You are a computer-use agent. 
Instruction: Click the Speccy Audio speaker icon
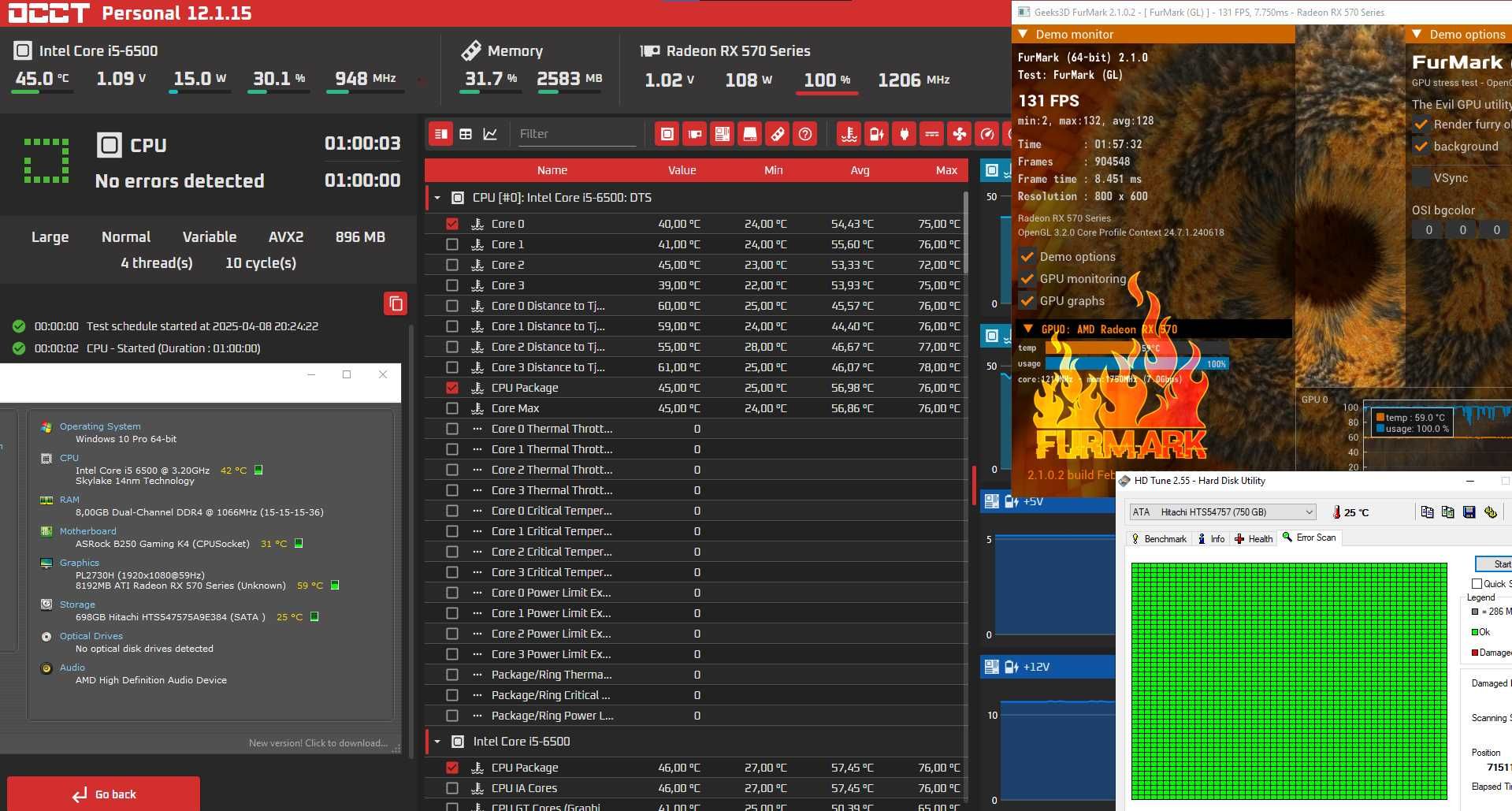point(46,668)
